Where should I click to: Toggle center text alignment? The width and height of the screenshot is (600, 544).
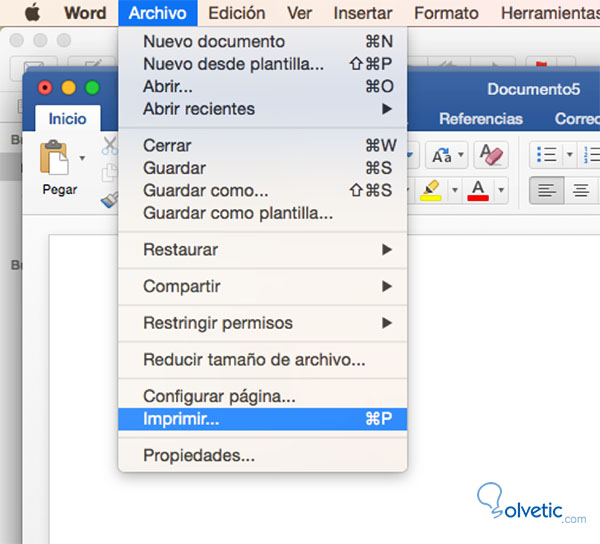coord(581,190)
